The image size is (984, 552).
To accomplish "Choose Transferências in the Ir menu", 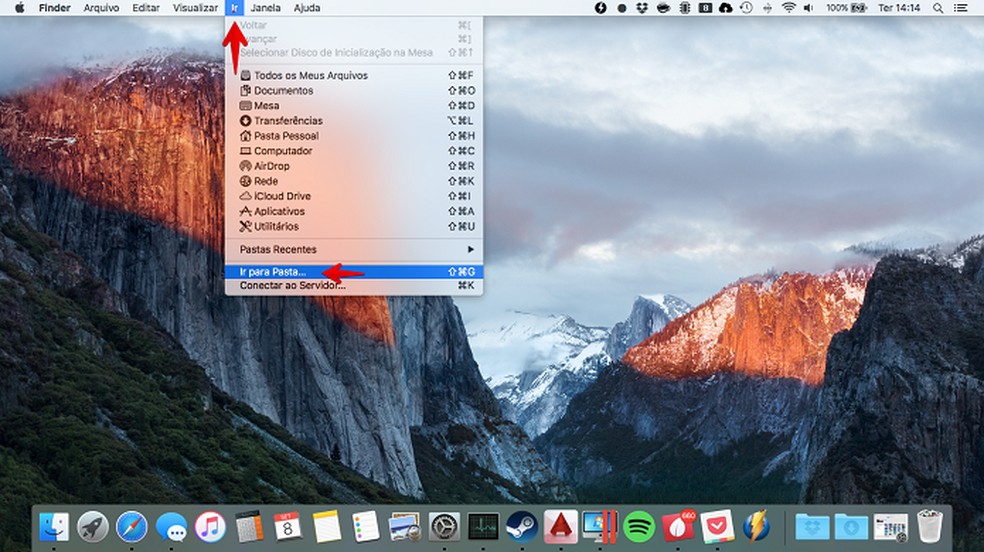I will tap(354, 120).
